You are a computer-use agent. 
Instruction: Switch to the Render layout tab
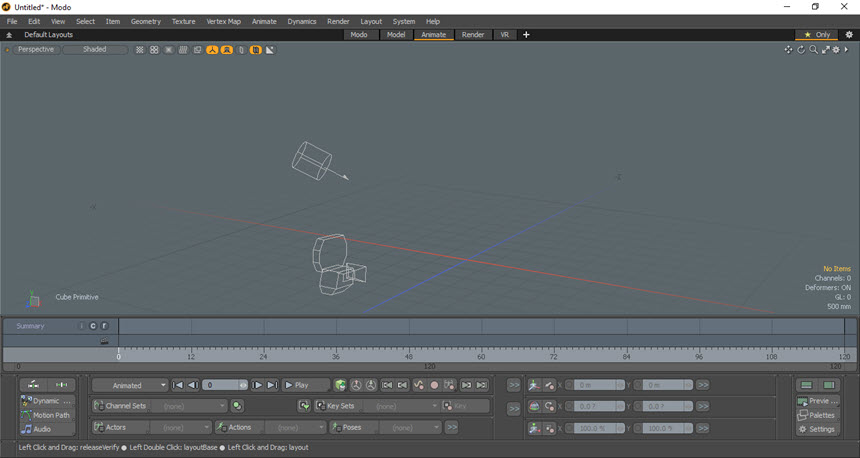click(473, 34)
